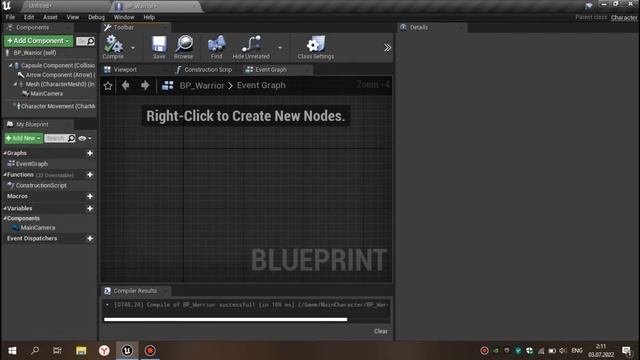Click the My Blueprint search field
The image size is (640, 360).
pyautogui.click(x=60, y=138)
